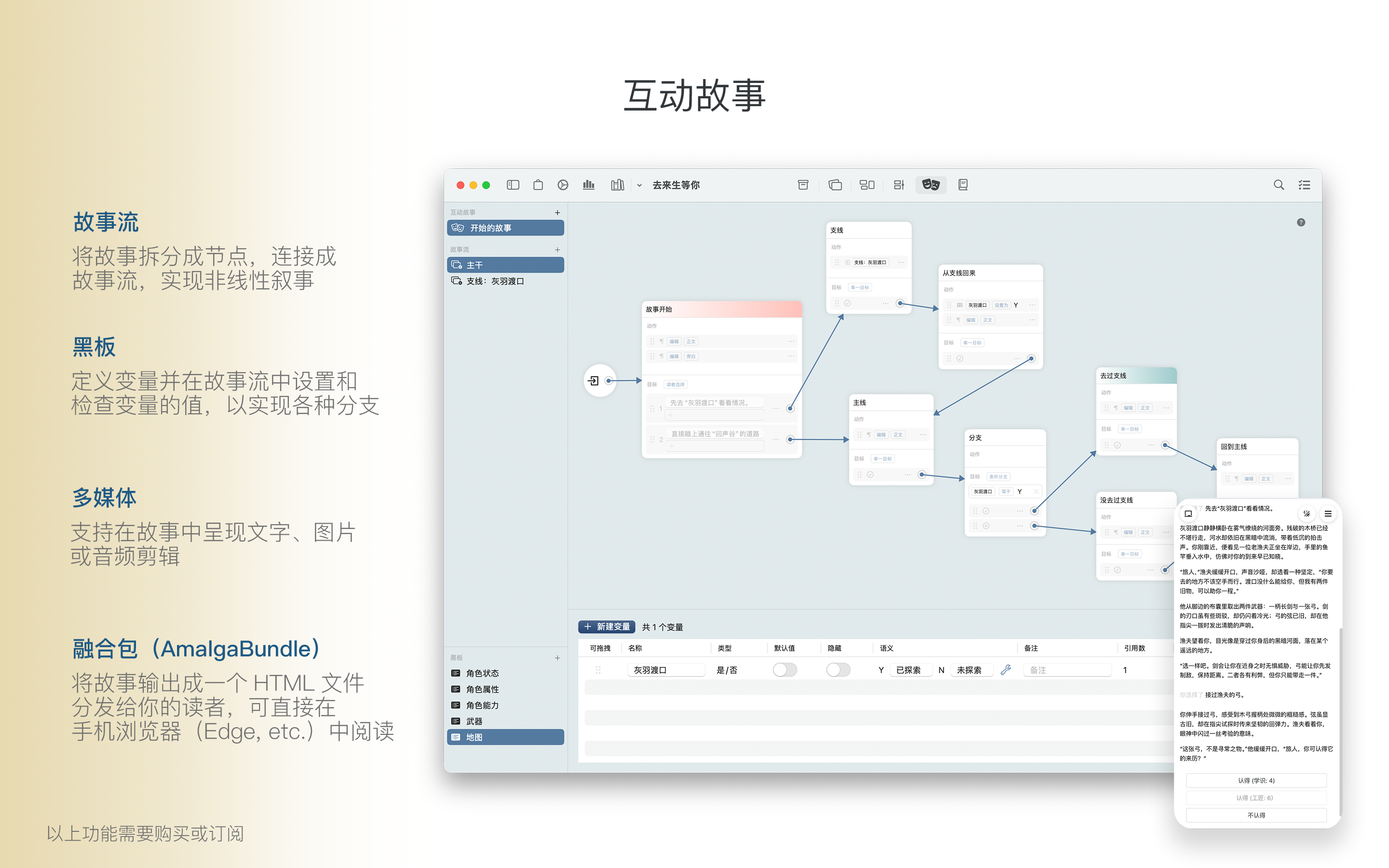1389x868 pixels.
Task: Edit the Y semantic field 已探索
Action: pos(911,670)
